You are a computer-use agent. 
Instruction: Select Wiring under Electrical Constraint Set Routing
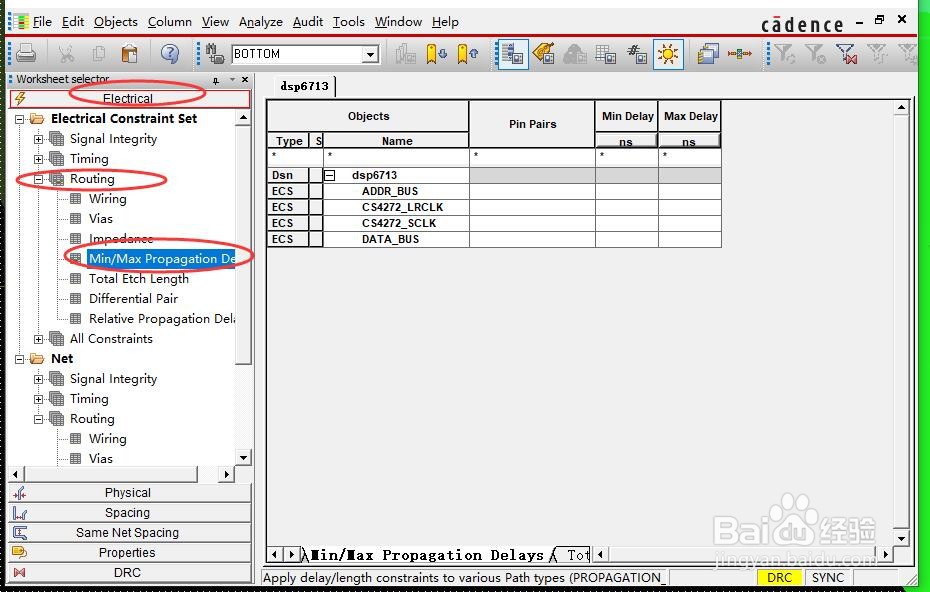coord(107,199)
